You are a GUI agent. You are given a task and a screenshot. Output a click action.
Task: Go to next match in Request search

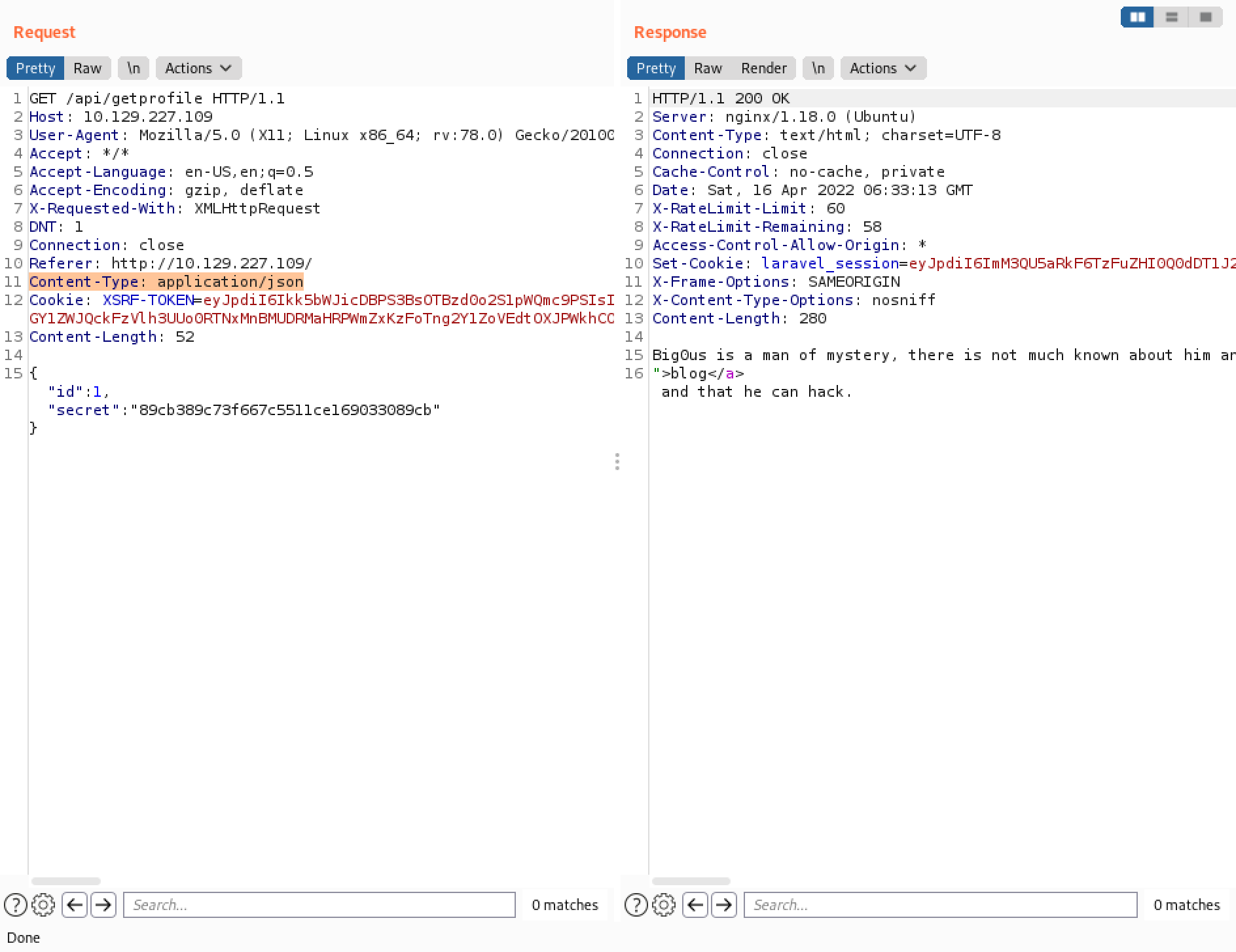(x=103, y=905)
